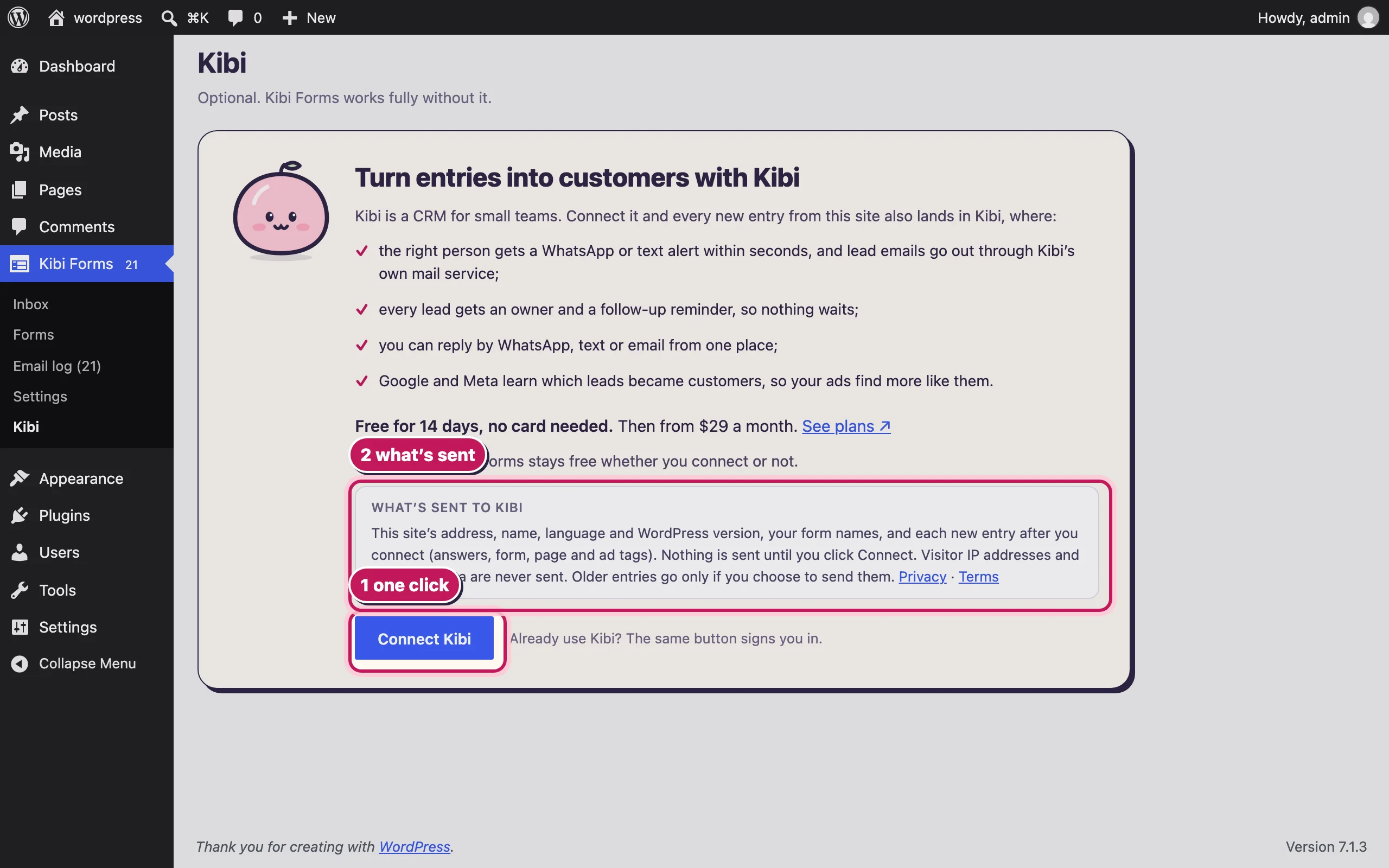Click the Tools wrench icon
The width and height of the screenshot is (1389, 868).
click(20, 590)
